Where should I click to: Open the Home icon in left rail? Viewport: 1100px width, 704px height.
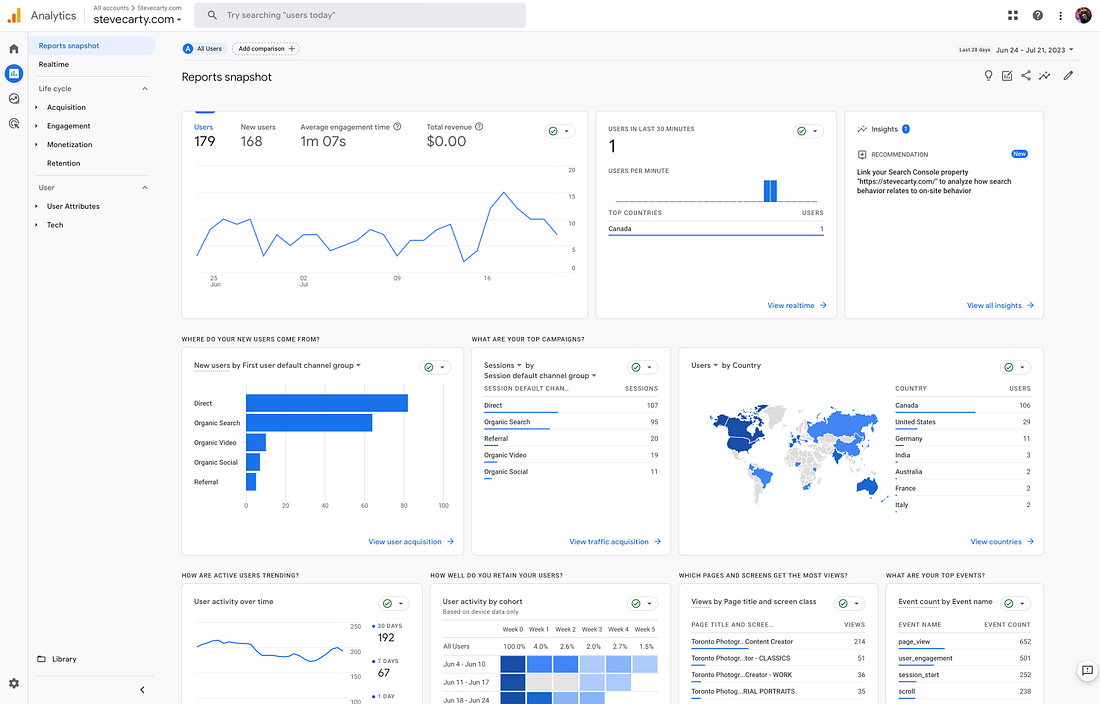pos(13,49)
